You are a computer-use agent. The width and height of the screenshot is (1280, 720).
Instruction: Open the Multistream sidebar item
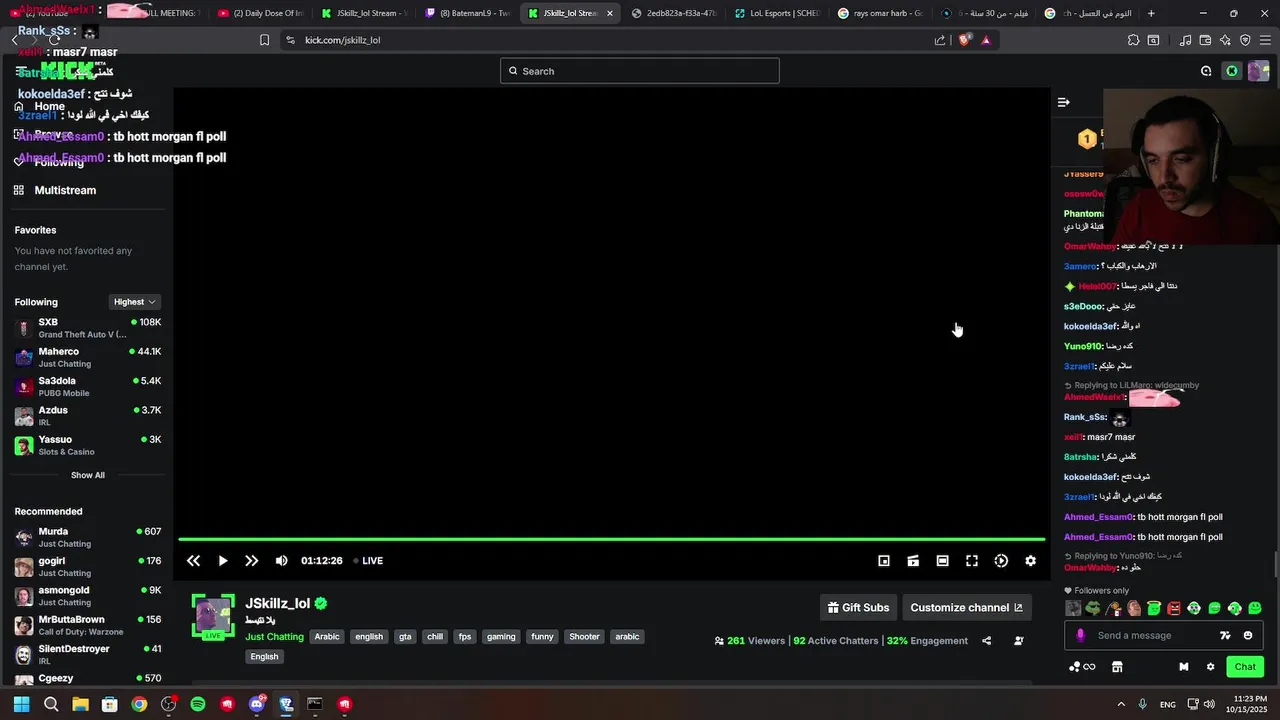coord(65,190)
